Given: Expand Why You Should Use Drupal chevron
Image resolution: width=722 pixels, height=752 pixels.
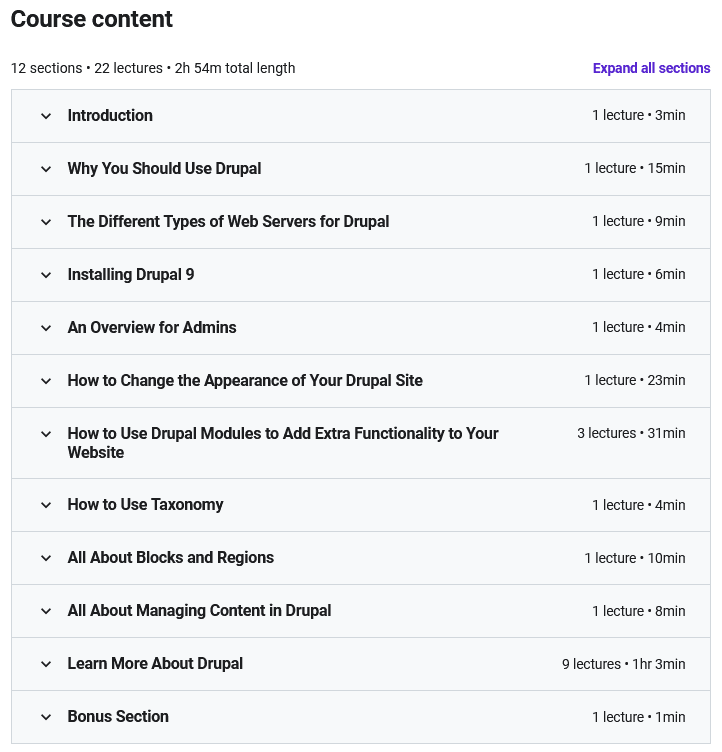Looking at the screenshot, I should tap(46, 169).
